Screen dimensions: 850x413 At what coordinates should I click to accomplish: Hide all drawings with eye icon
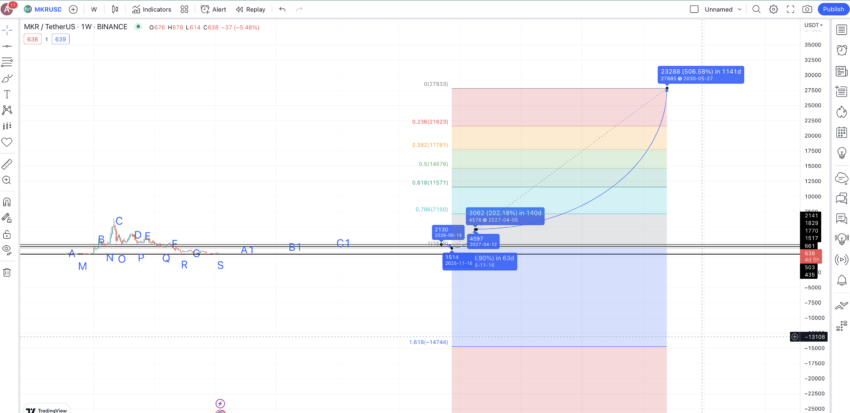click(7, 249)
